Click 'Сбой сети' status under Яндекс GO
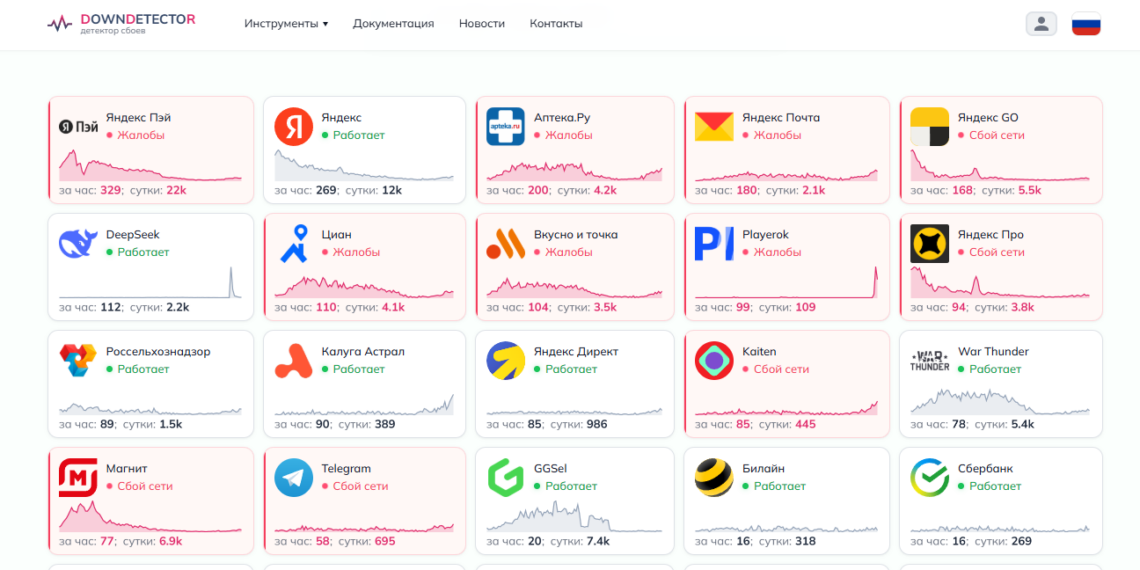1140x570 pixels. coord(991,135)
